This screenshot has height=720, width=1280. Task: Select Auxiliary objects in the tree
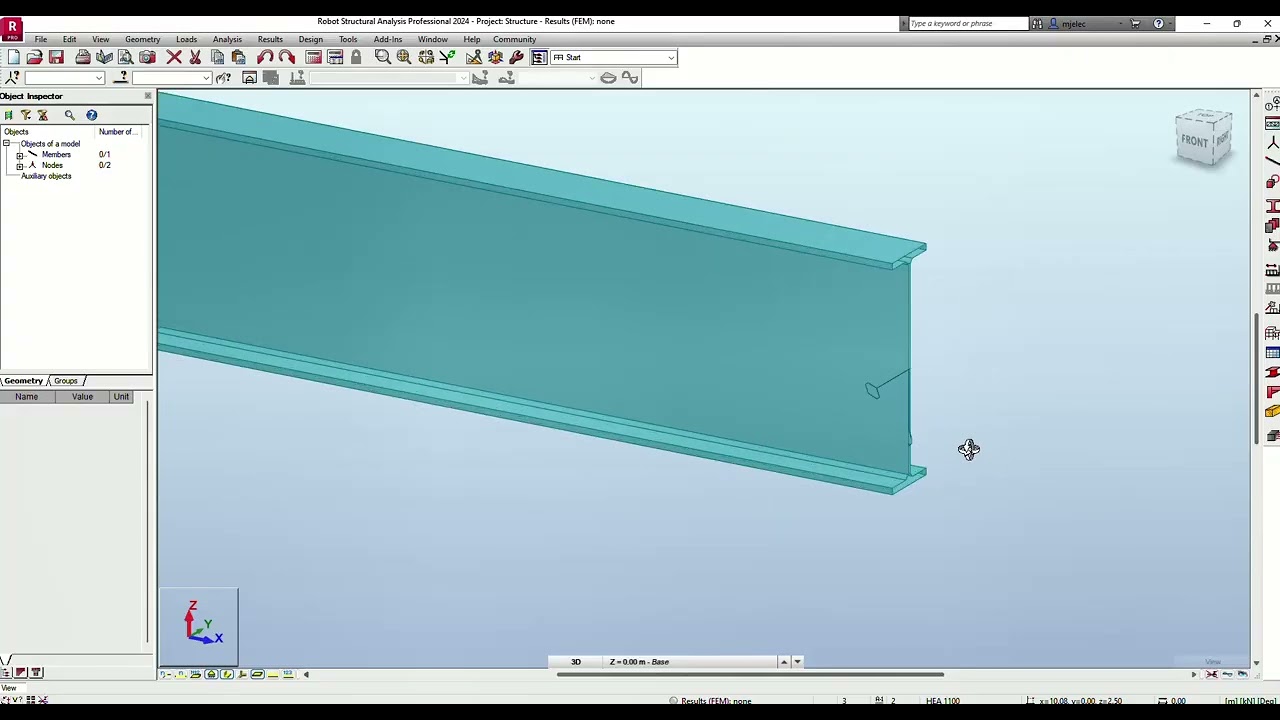(46, 176)
